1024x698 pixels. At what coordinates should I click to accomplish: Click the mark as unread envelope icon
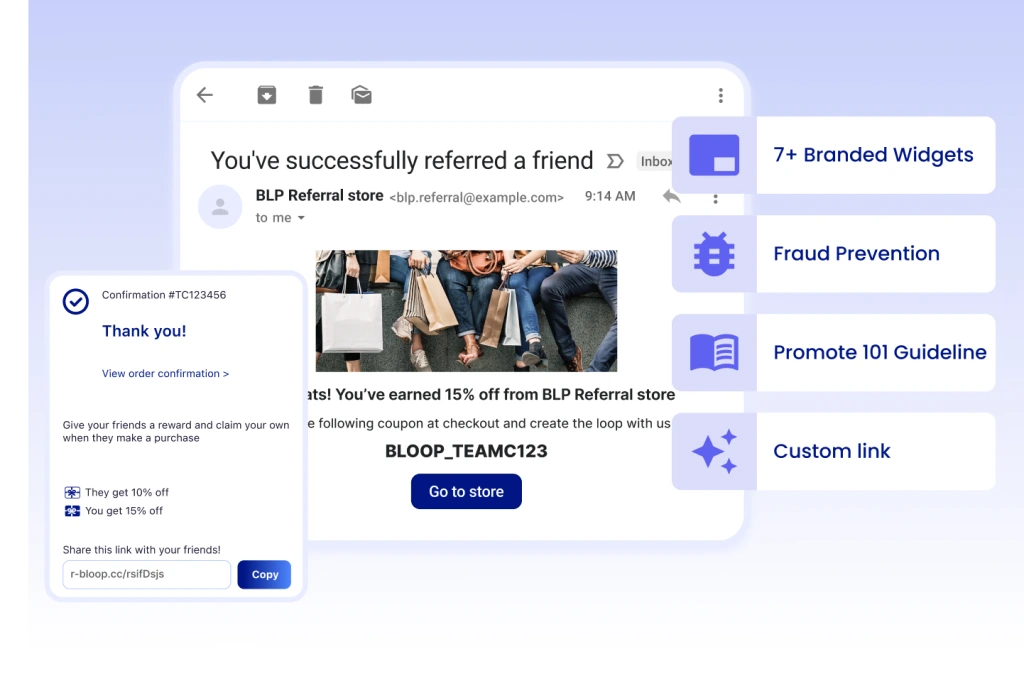[x=361, y=94]
